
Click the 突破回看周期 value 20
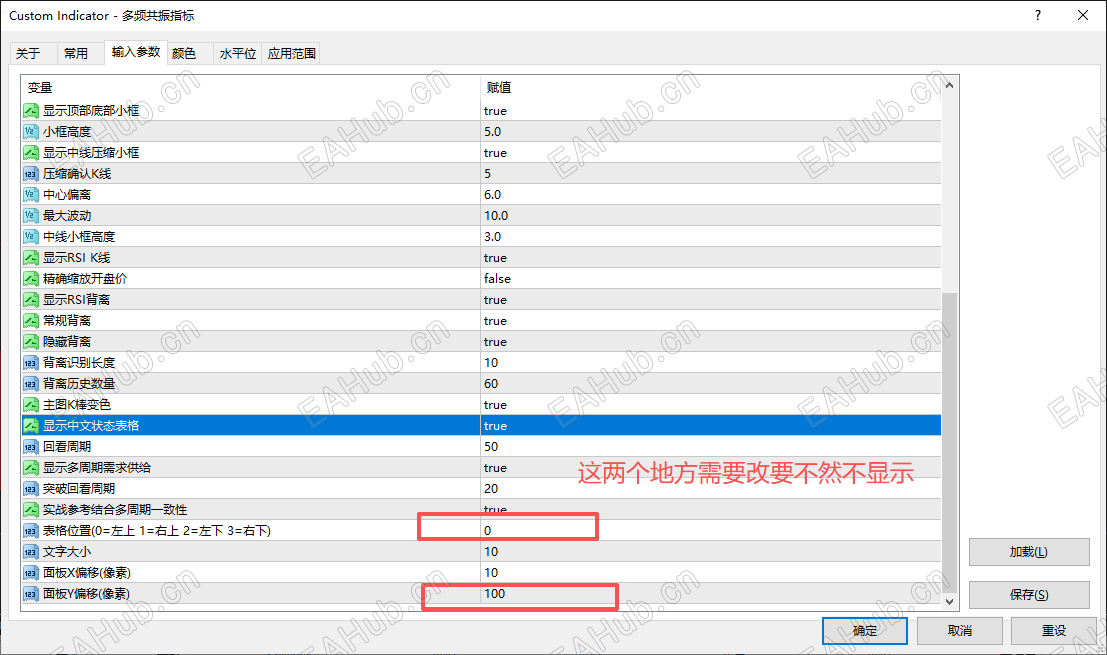491,488
